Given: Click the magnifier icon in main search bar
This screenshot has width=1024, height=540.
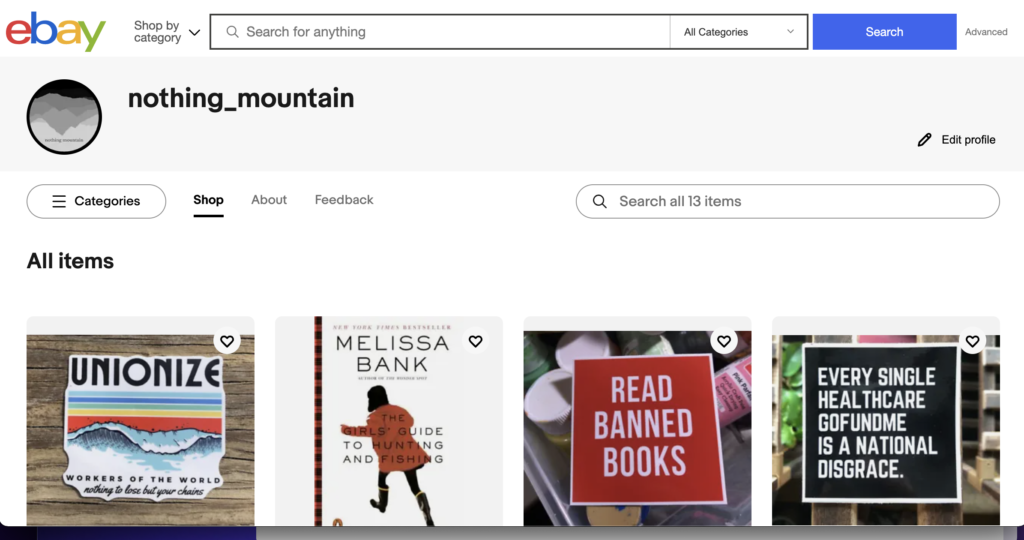Looking at the screenshot, I should click(232, 31).
